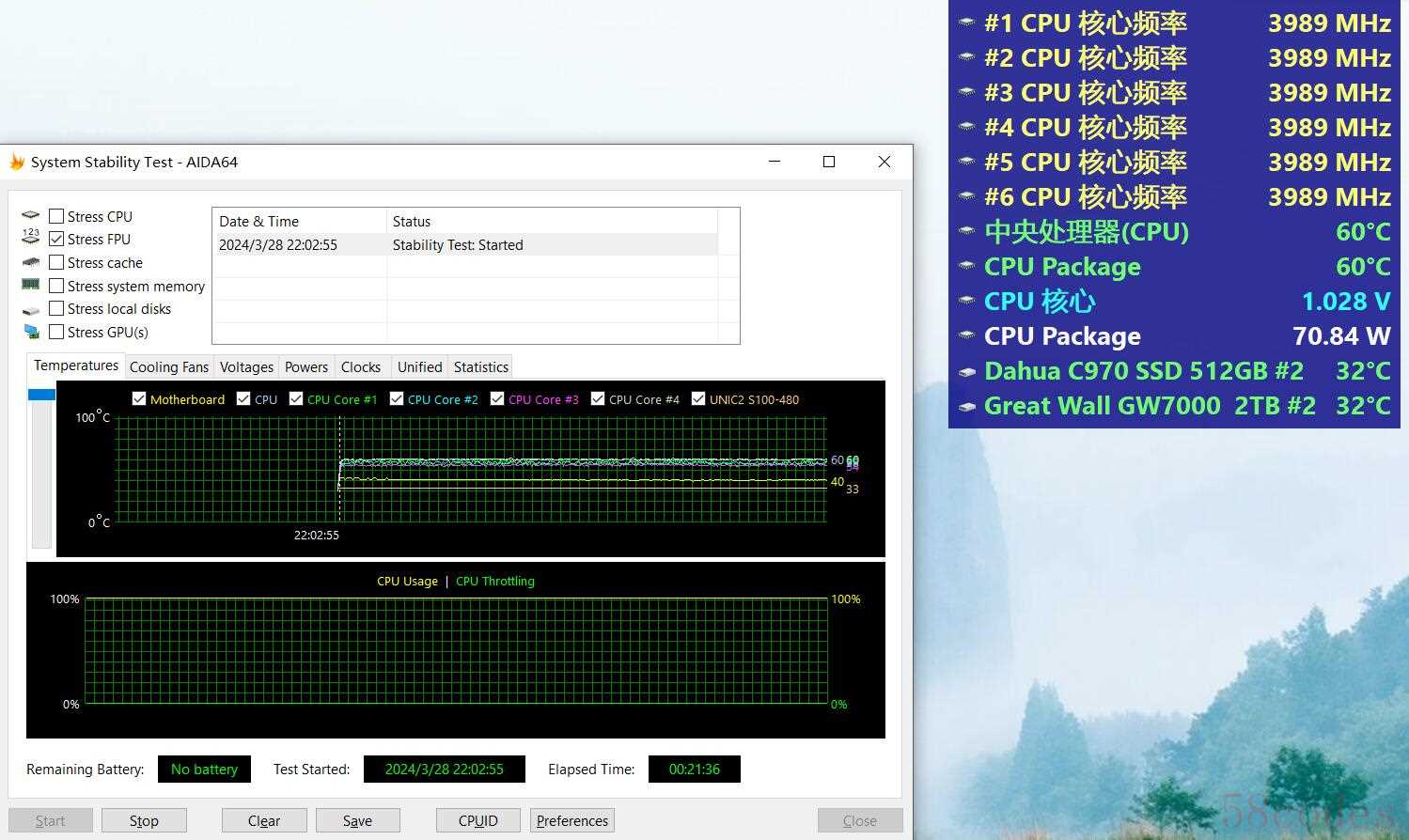Enable the Stress local disks checkbox

coord(56,308)
